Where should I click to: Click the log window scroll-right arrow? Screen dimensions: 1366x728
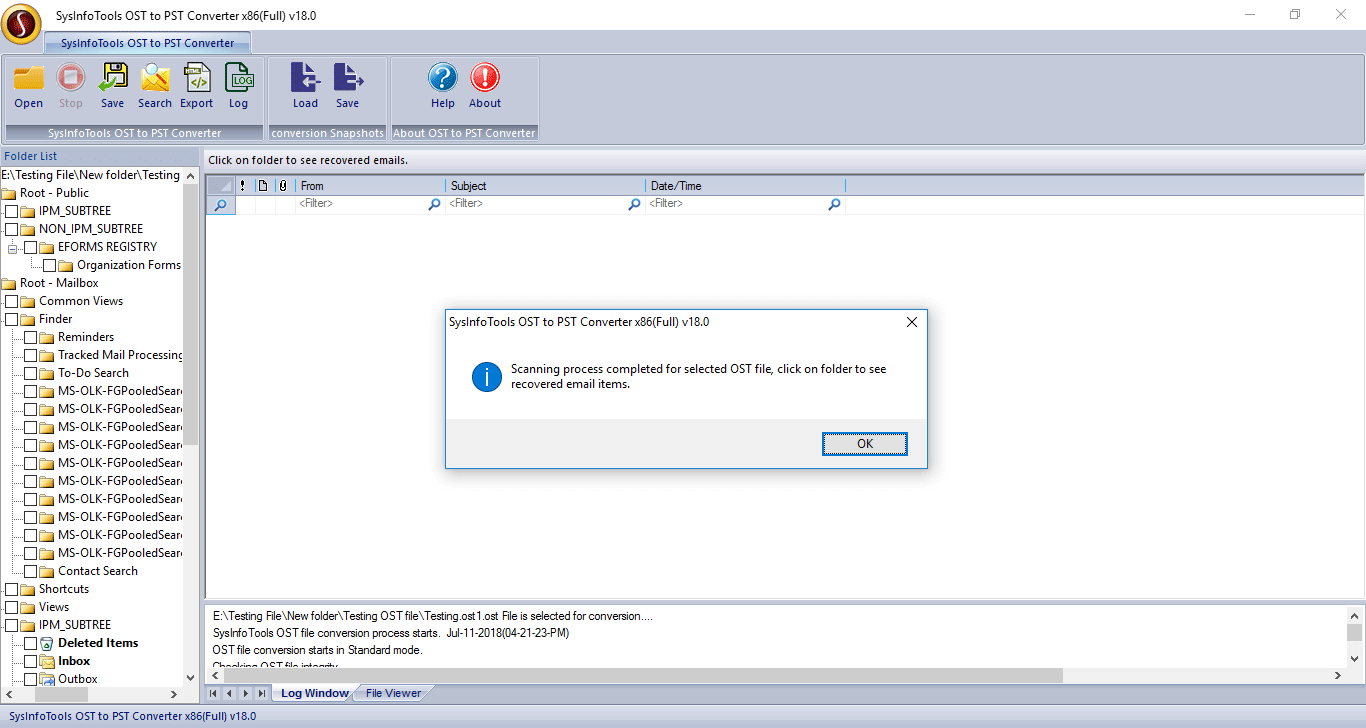point(1337,676)
